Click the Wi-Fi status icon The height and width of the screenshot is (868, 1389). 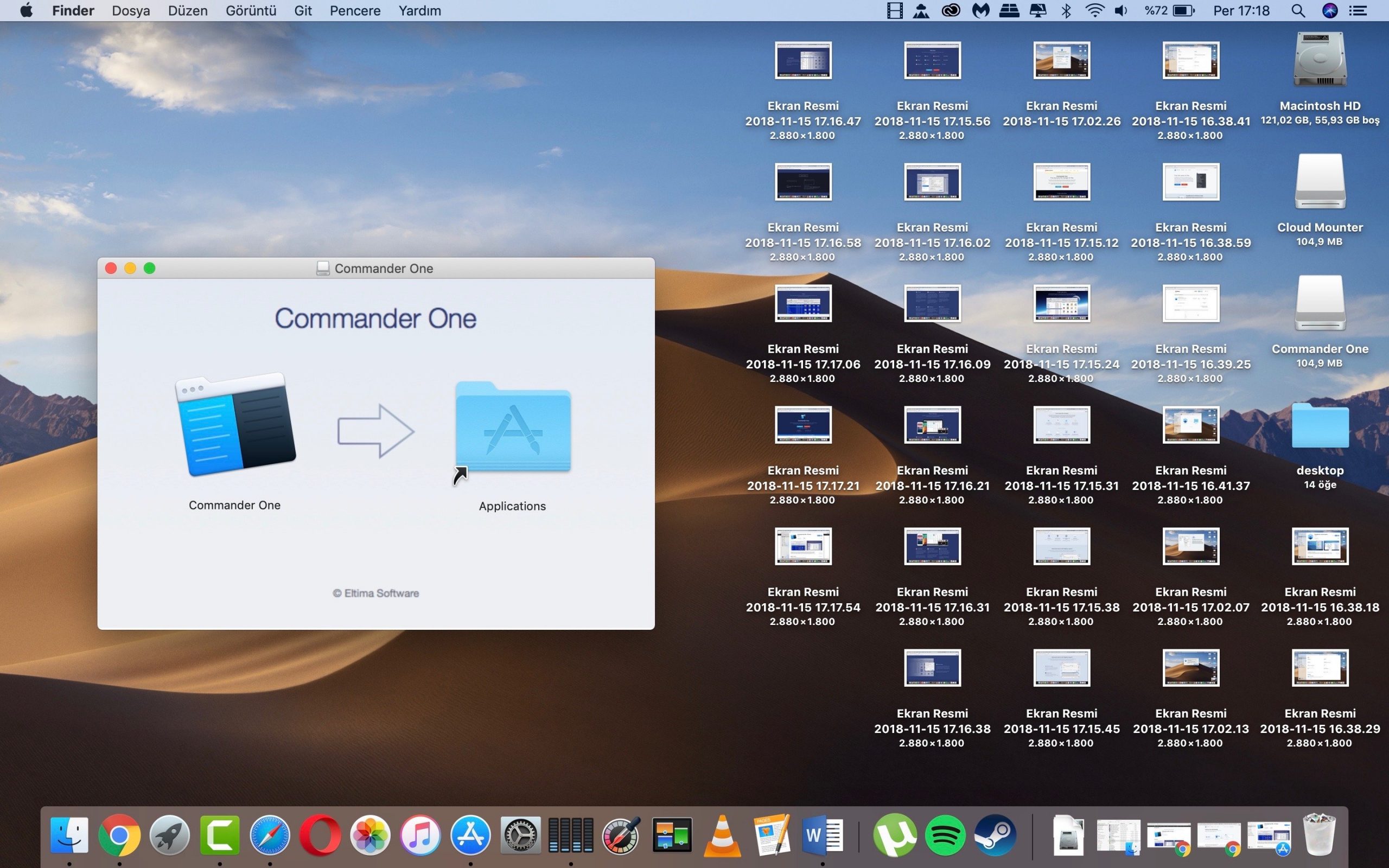coord(1094,11)
